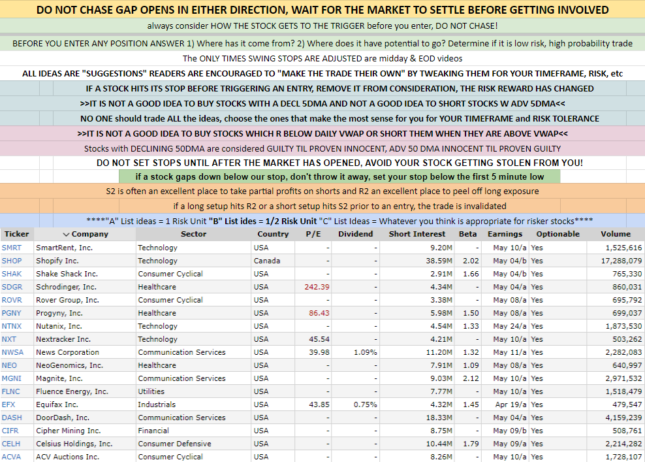Select the red P/E value 242.39
The image size is (645, 462).
point(317,287)
